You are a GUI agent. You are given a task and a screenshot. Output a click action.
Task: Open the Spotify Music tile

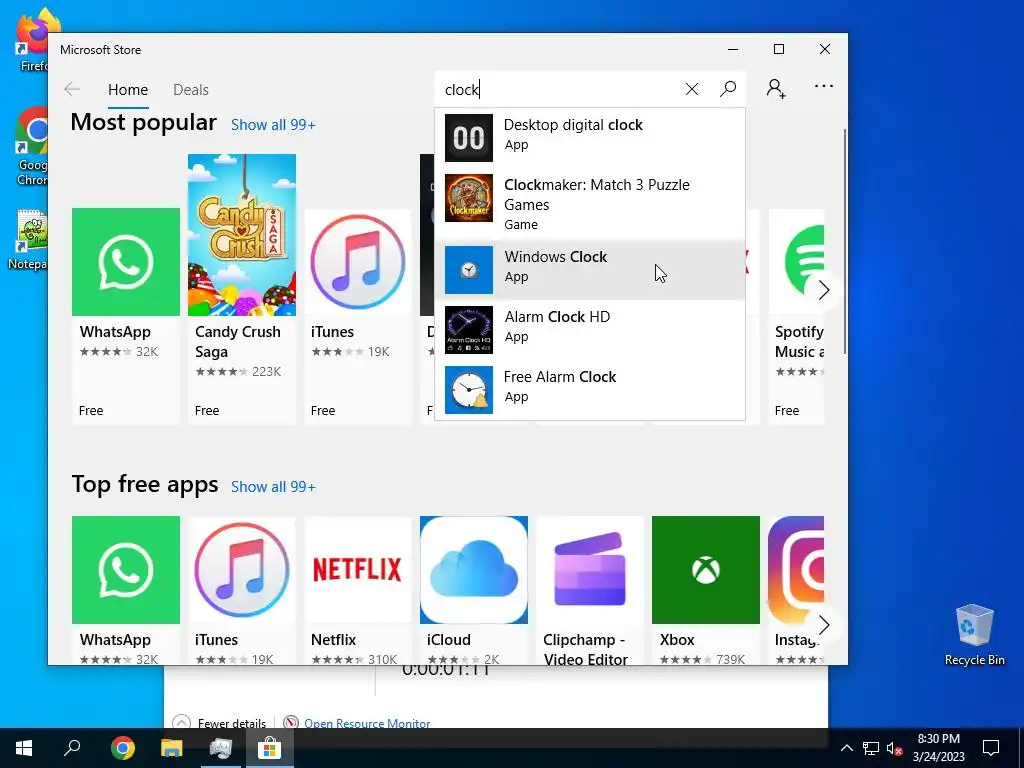pos(796,316)
